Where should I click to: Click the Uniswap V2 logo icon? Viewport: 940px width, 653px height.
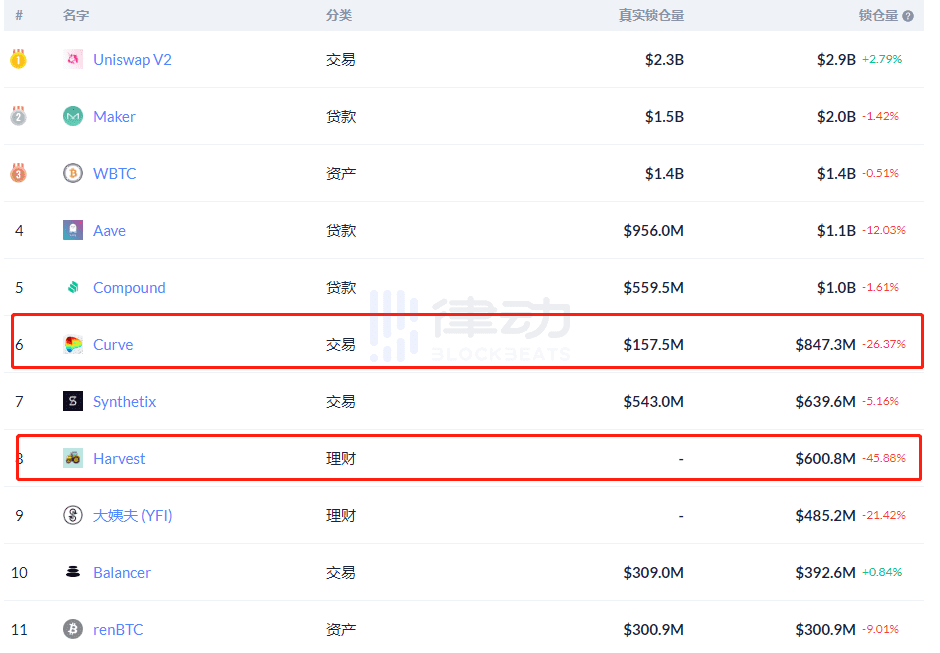[x=72, y=59]
